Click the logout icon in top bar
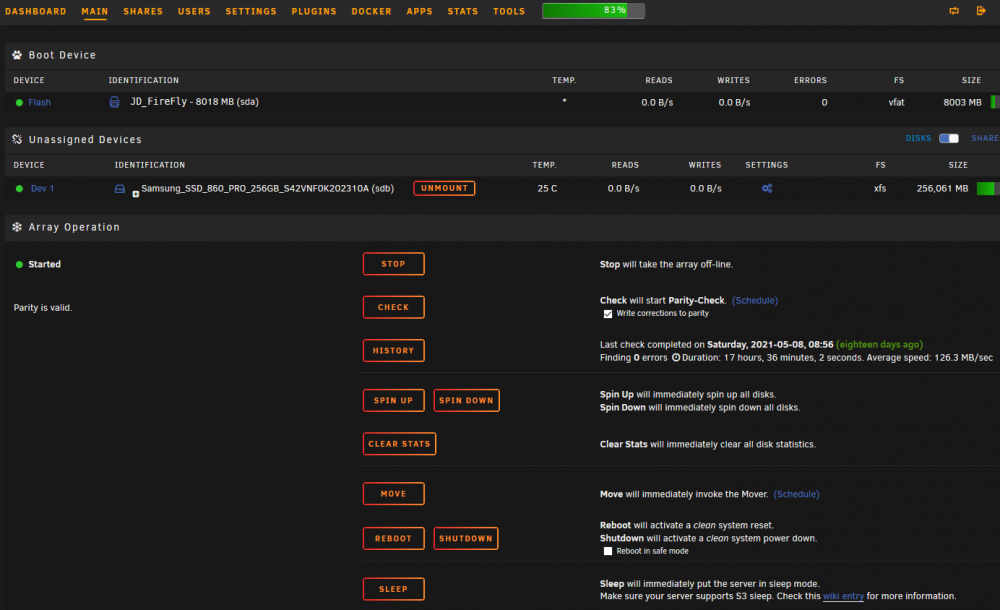1000x610 pixels. coord(981,11)
